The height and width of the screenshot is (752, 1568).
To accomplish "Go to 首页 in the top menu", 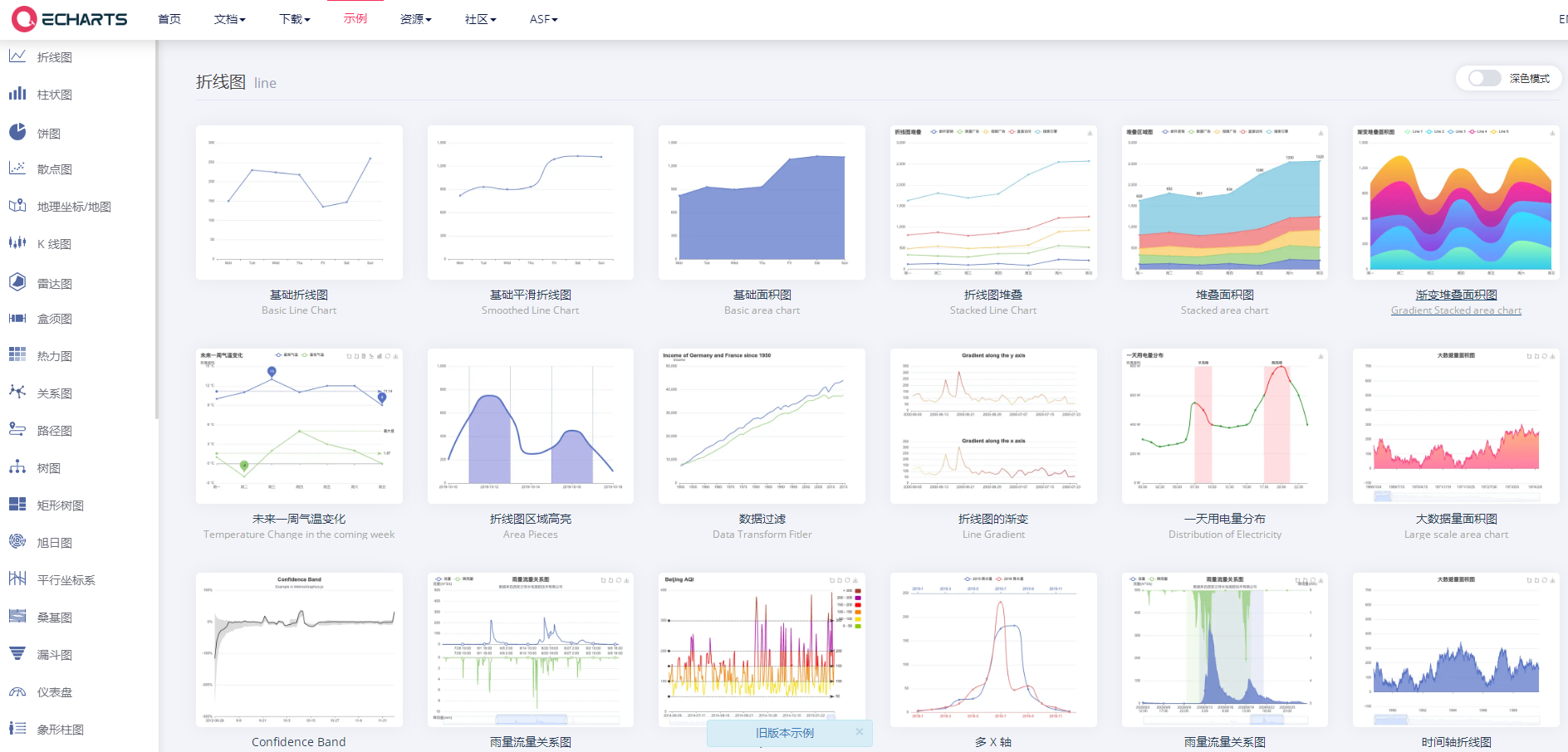I will [x=169, y=19].
